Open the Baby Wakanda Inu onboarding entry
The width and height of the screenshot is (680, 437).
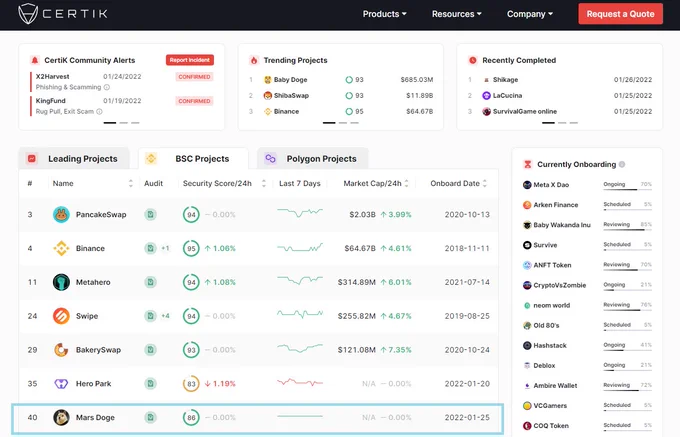point(562,225)
